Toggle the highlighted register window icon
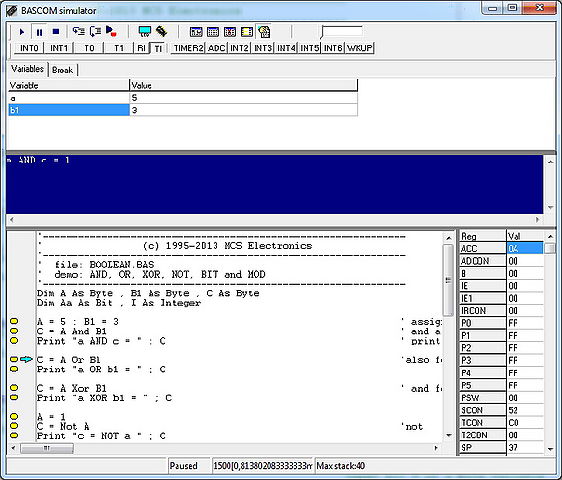Screen dimensions: 562x480 coord(264,32)
